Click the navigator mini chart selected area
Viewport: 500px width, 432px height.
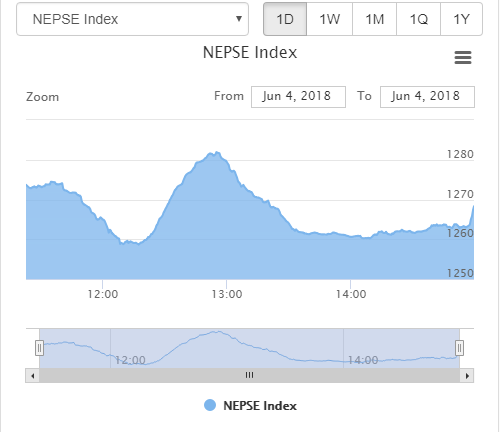coord(249,348)
